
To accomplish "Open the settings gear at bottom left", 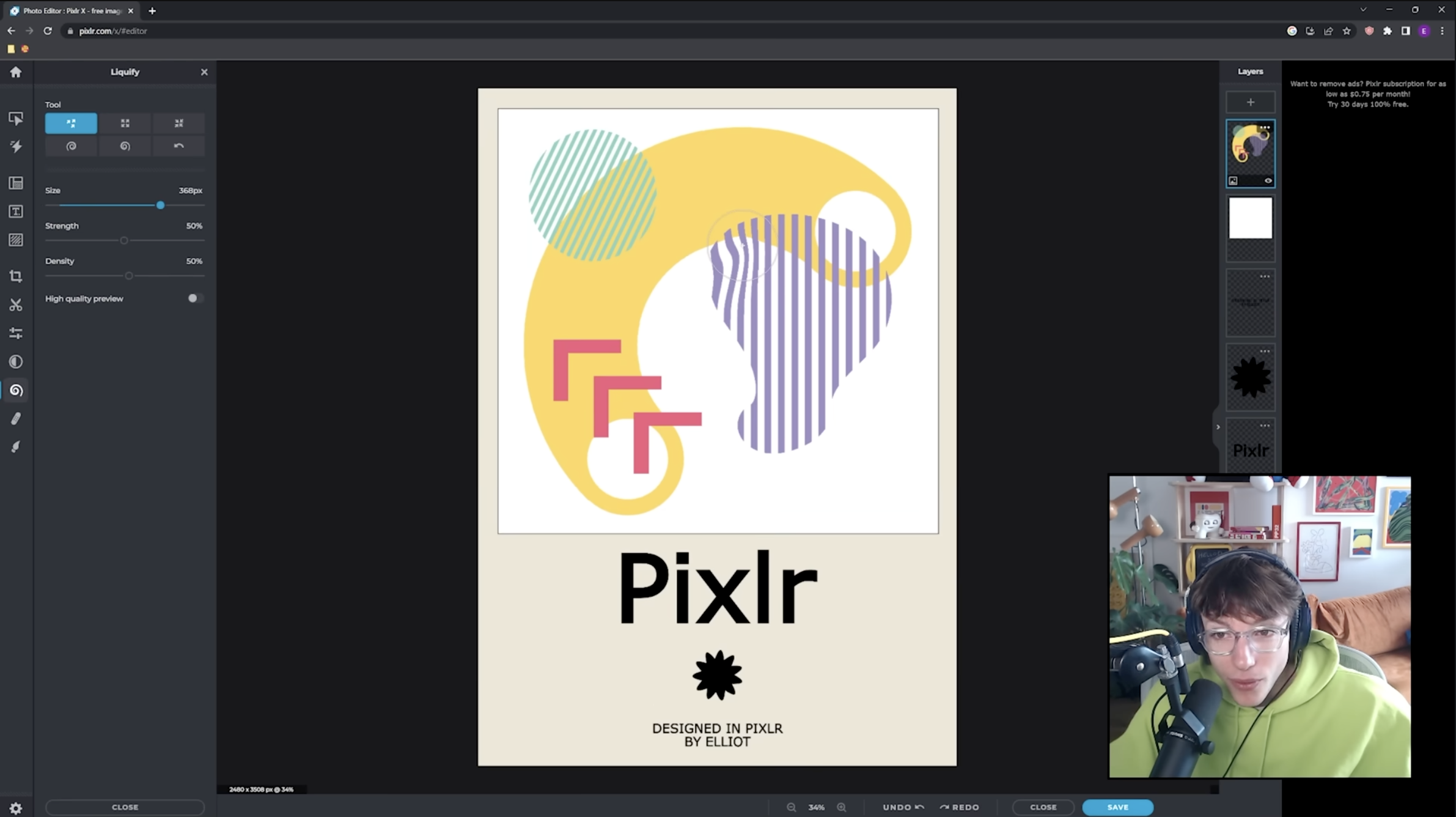I will coord(16,808).
